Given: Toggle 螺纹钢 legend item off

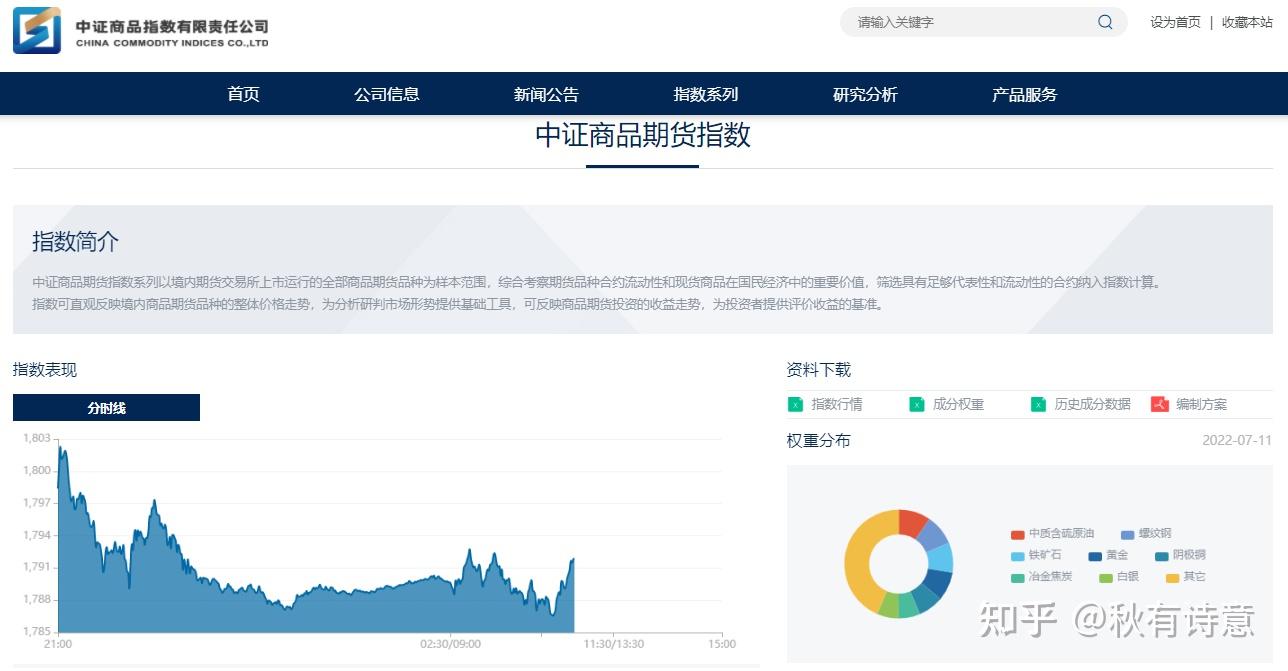Looking at the screenshot, I should pos(1150,533).
